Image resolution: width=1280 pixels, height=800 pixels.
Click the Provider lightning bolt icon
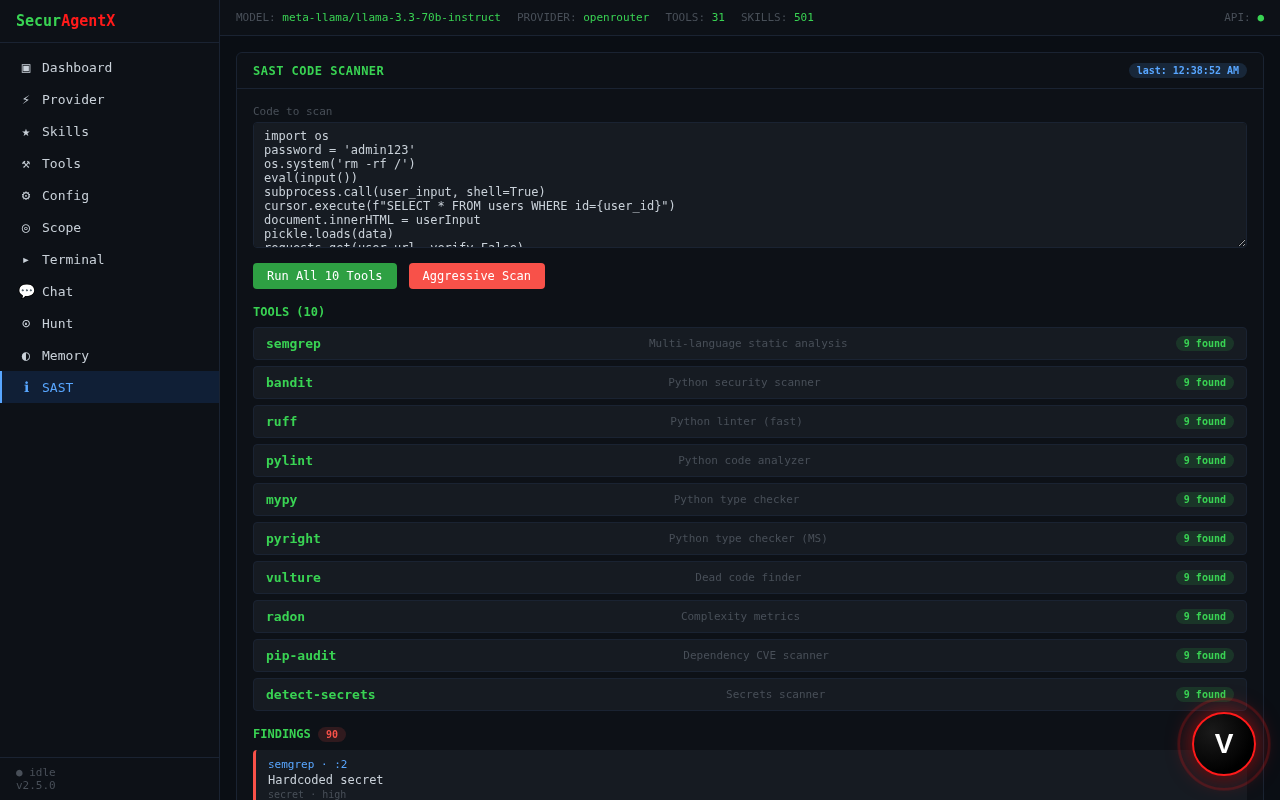point(26,99)
